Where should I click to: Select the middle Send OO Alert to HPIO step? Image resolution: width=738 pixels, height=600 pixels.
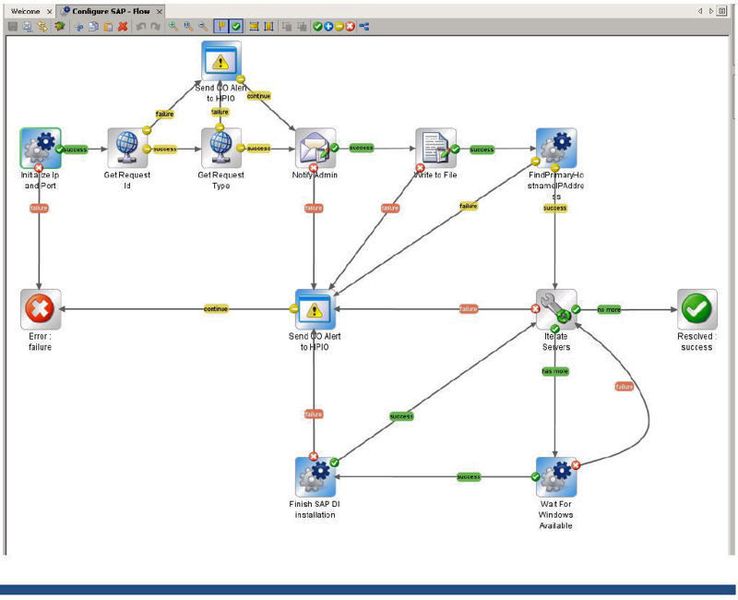tap(315, 309)
